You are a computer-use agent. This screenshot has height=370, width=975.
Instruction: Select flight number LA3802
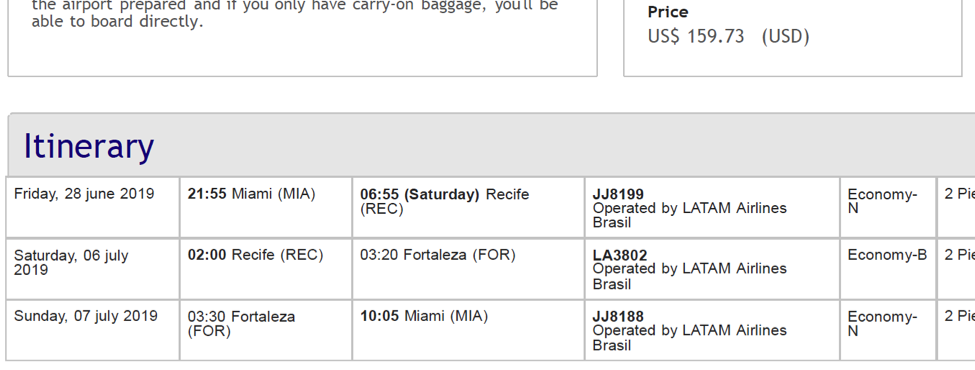point(620,256)
